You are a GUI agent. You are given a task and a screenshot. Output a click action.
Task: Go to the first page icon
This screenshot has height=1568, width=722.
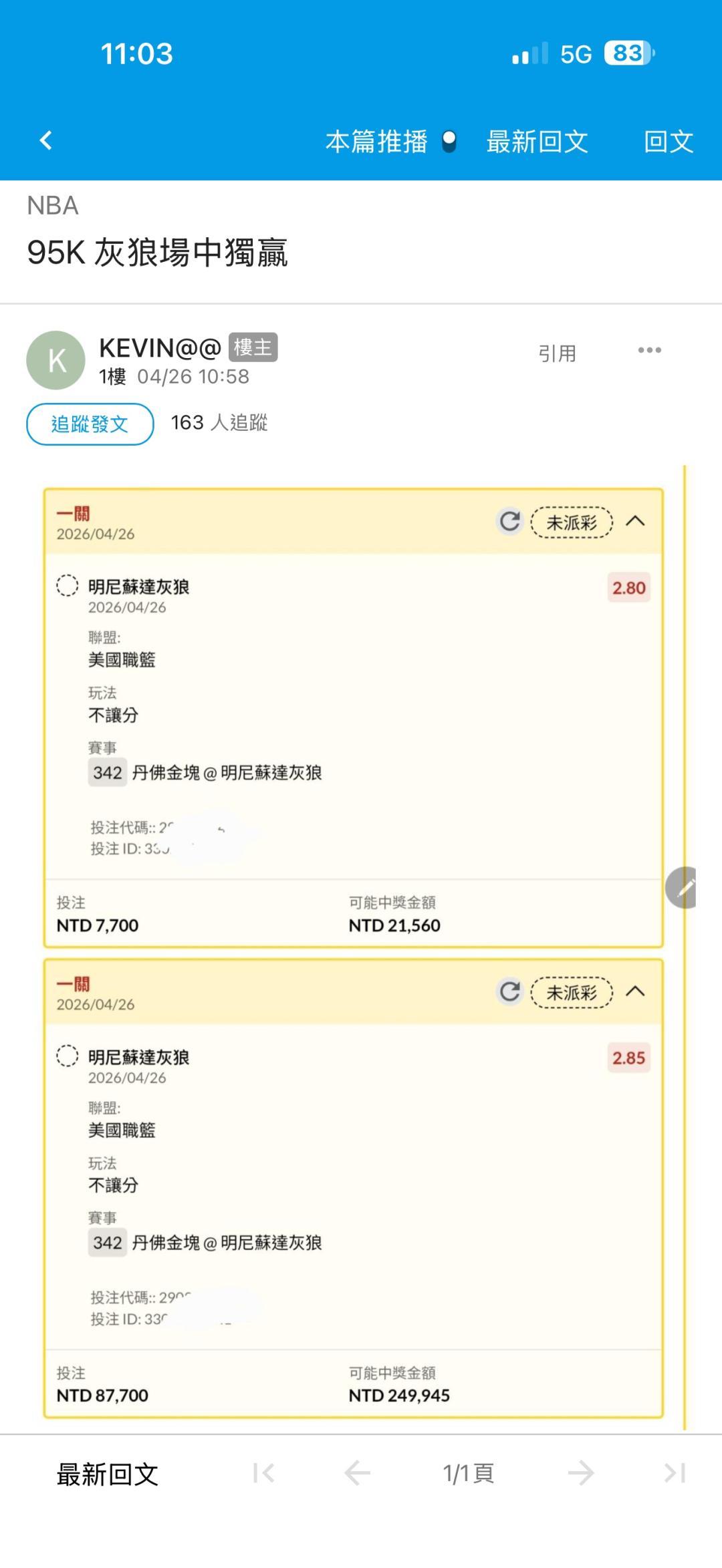coord(264,1473)
